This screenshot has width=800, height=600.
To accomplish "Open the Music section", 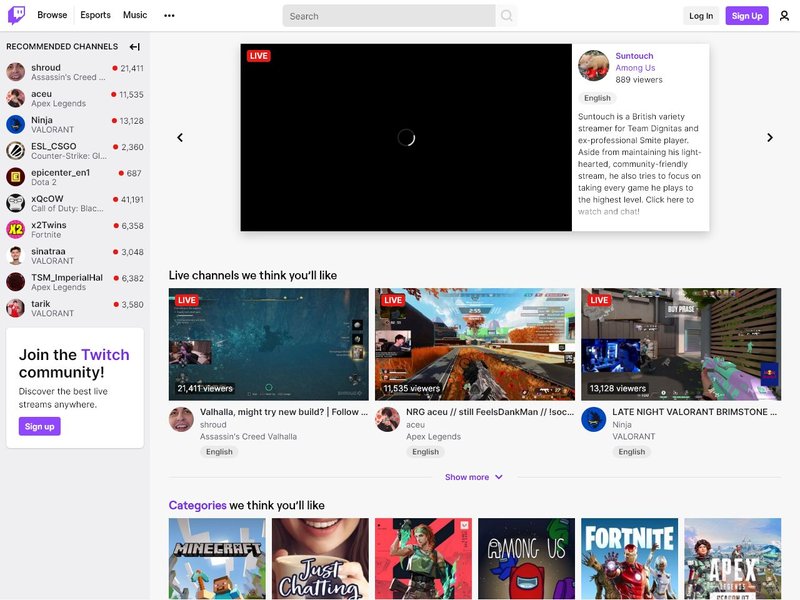I will [136, 15].
